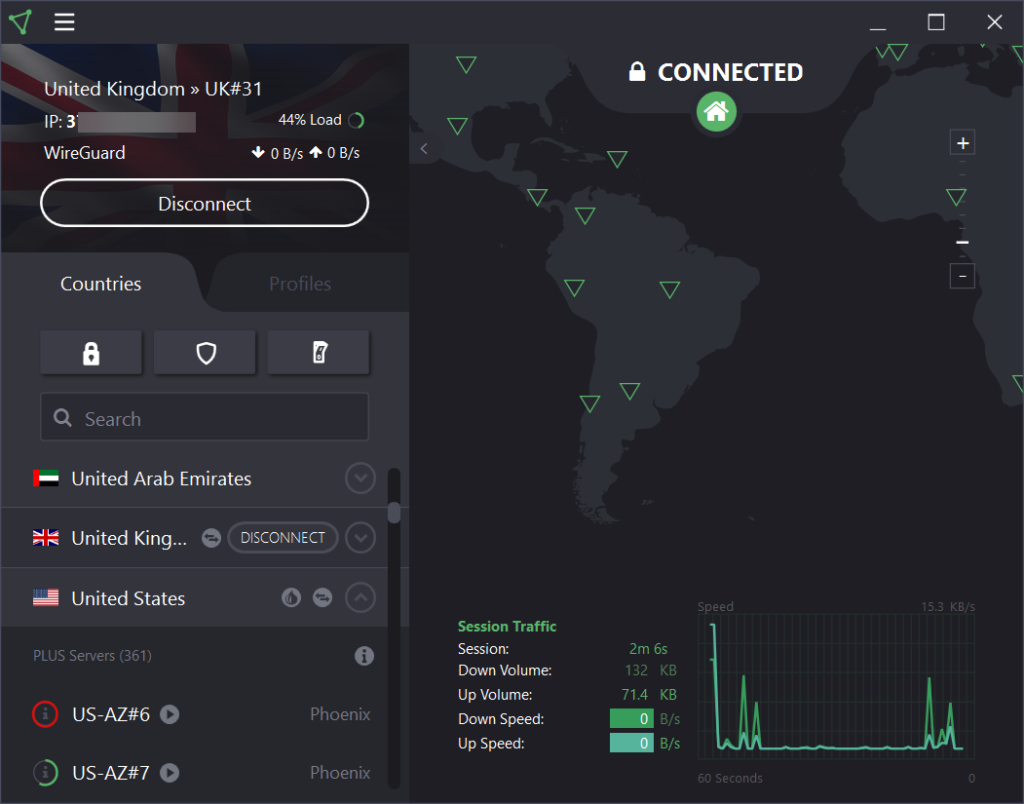
Task: Switch to the Profiles tab
Action: (299, 283)
